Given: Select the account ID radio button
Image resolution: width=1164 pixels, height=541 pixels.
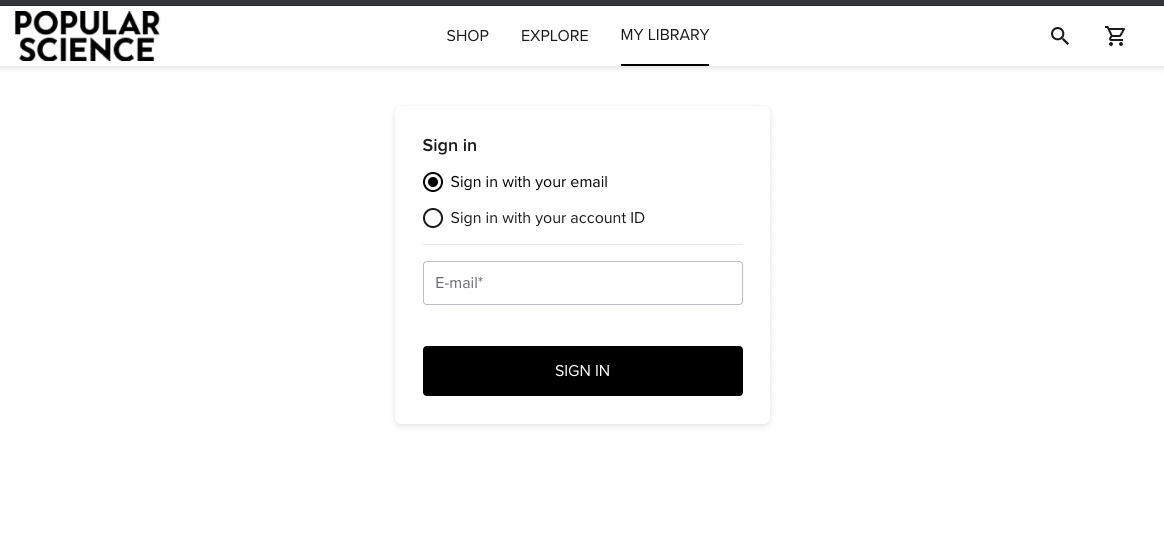Looking at the screenshot, I should pyautogui.click(x=433, y=218).
